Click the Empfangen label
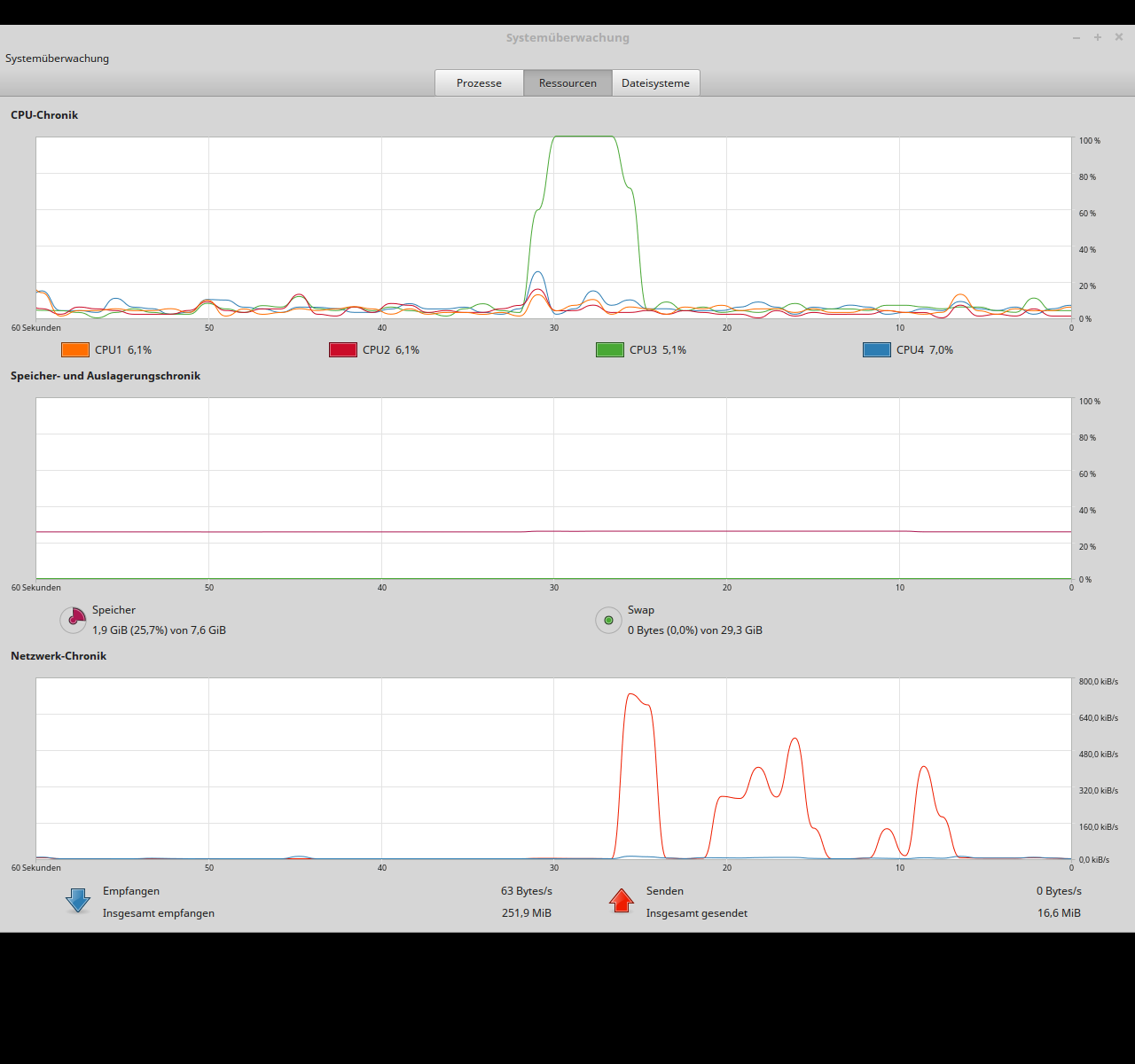Image resolution: width=1135 pixels, height=1064 pixels. [x=131, y=891]
